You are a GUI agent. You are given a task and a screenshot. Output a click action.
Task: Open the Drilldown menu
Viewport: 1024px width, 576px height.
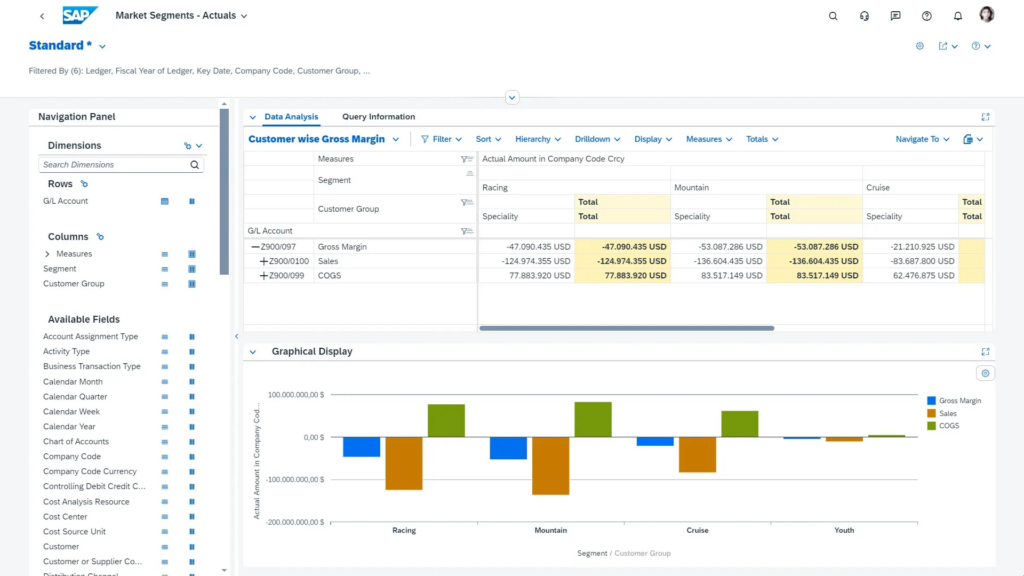(x=598, y=139)
